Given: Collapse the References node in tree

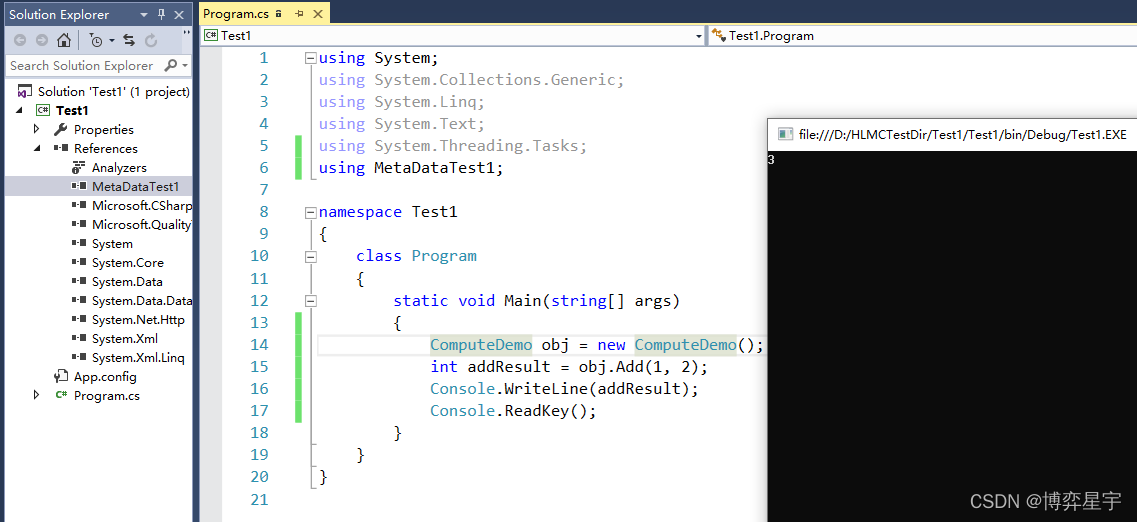Looking at the screenshot, I should pyautogui.click(x=37, y=148).
